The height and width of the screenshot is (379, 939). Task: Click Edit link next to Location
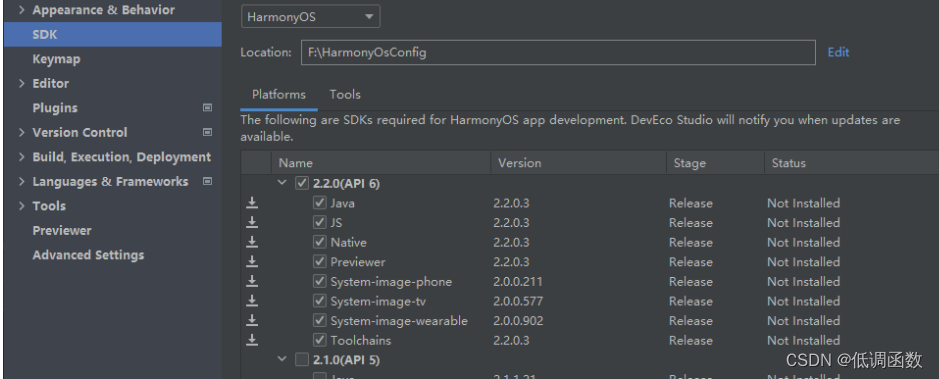click(838, 52)
